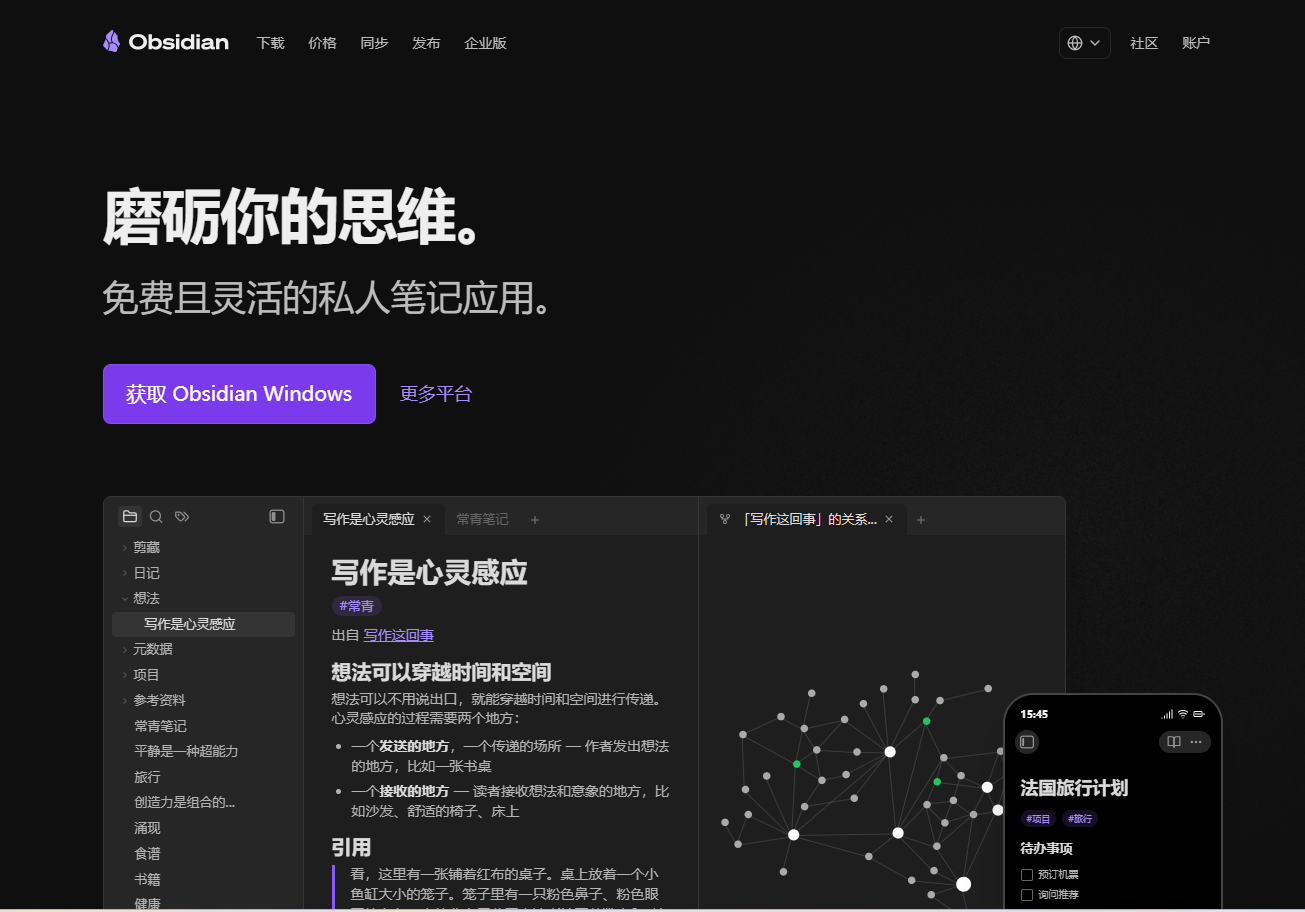This screenshot has width=1305, height=912.
Task: Add a new tab beside 常青笔记
Action: pyautogui.click(x=535, y=519)
